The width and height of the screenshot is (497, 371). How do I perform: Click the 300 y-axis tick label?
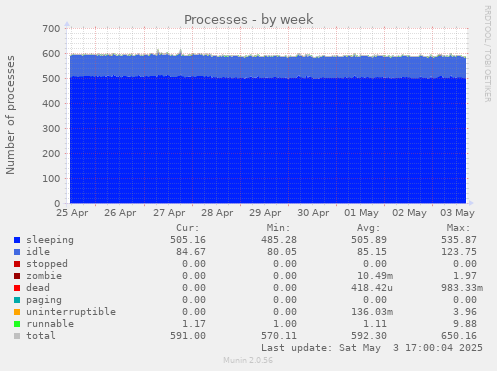pyautogui.click(x=51, y=129)
